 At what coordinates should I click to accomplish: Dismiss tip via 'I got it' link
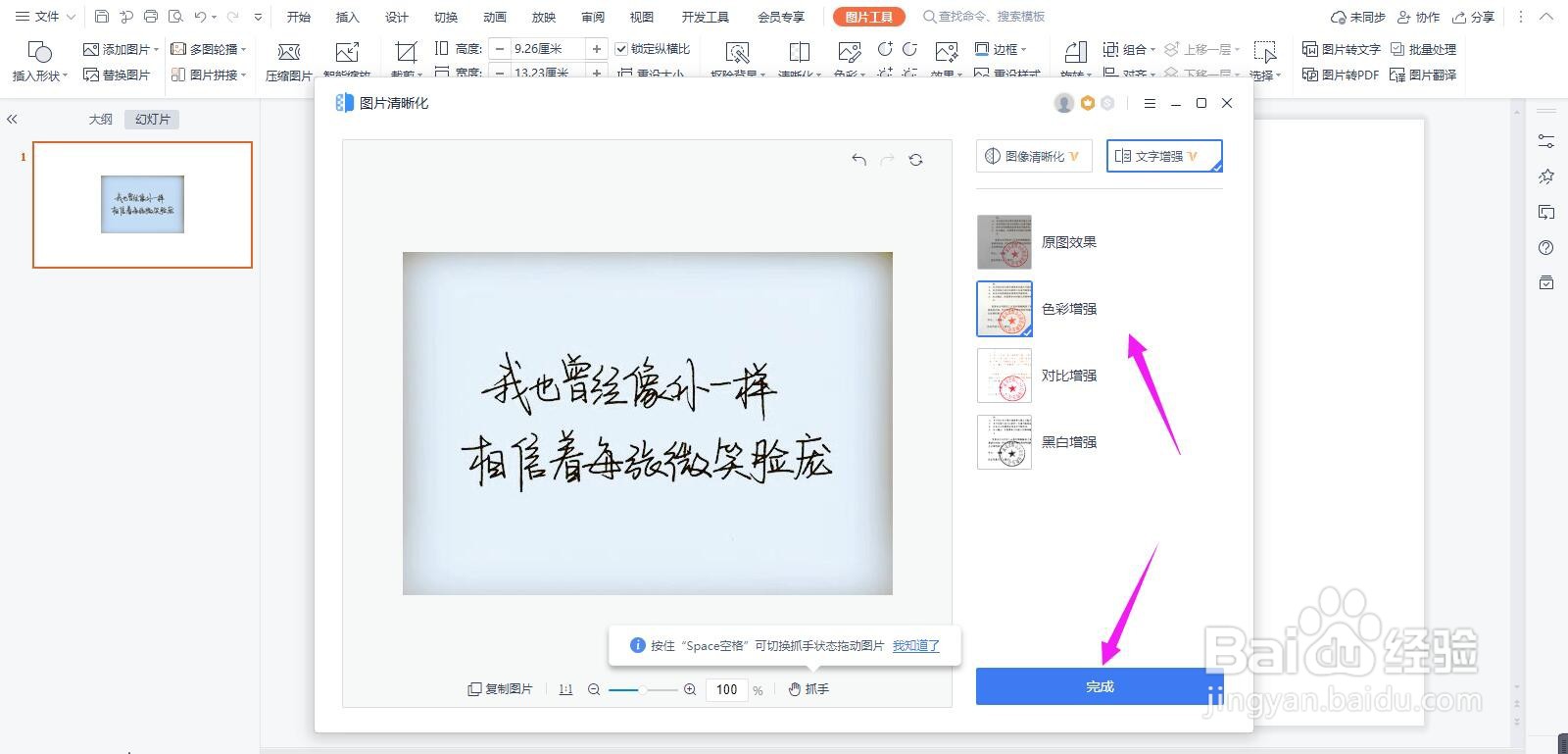(915, 646)
